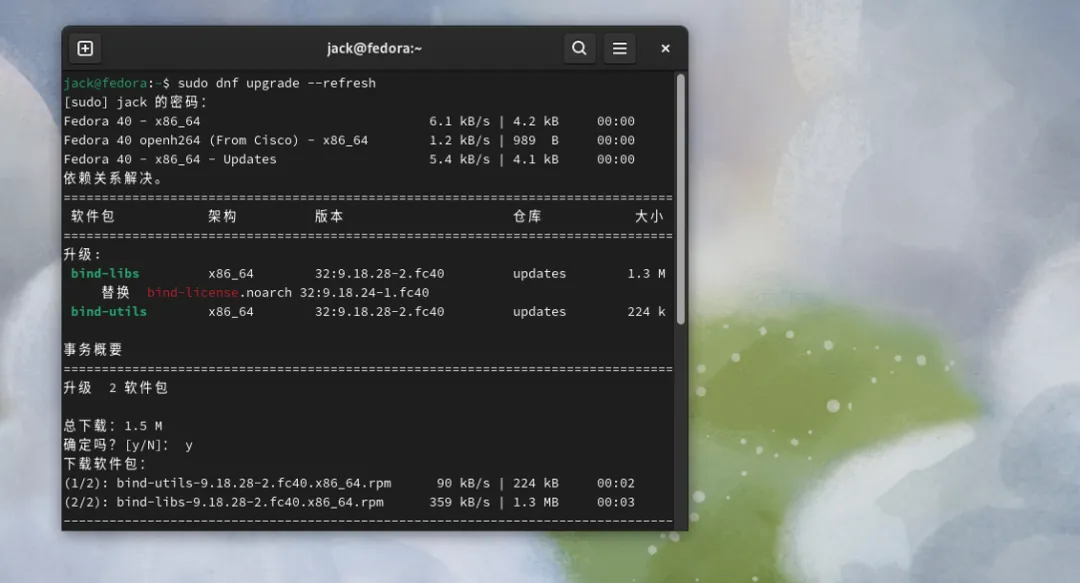Image resolution: width=1080 pixels, height=583 pixels.
Task: Click the green jack@fedora prompt text
Action: tap(105, 83)
